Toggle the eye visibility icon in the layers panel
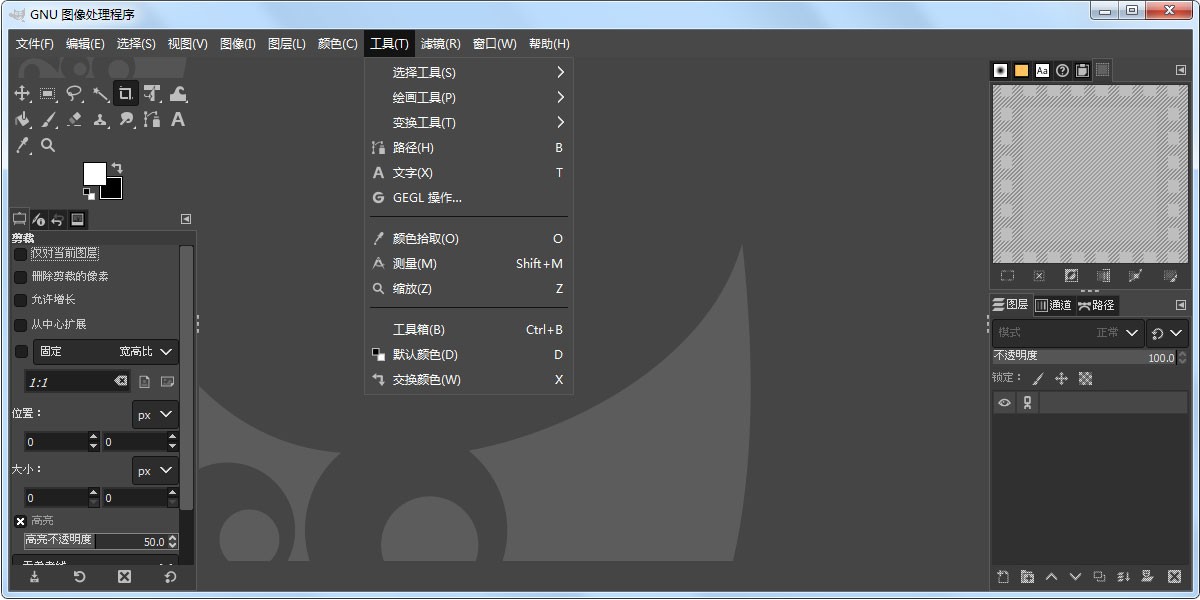The width and height of the screenshot is (1200, 600). pos(1003,402)
